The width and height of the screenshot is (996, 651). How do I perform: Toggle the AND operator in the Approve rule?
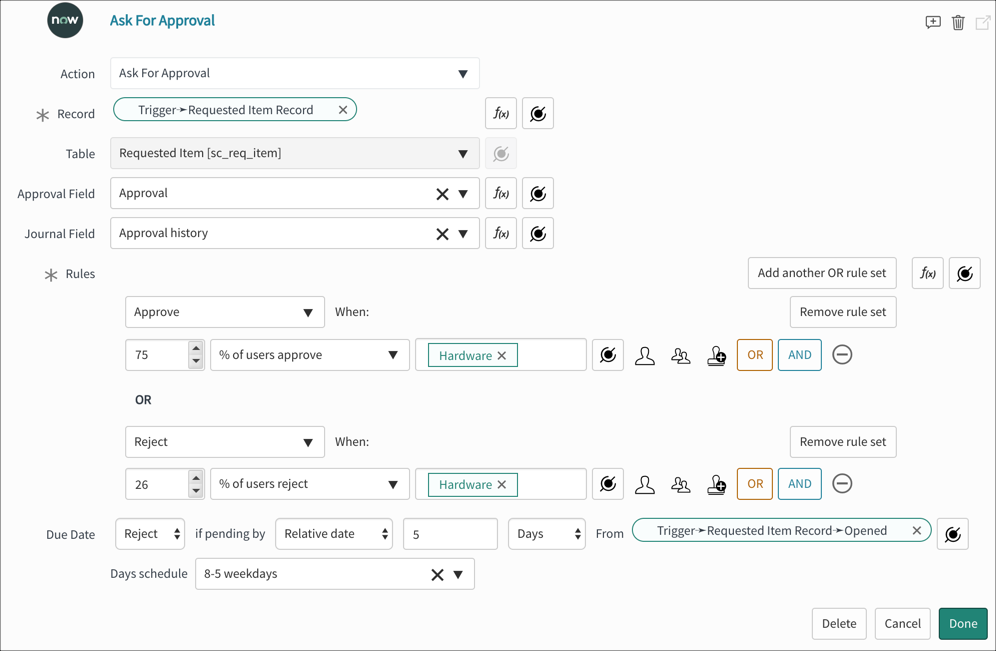tap(799, 355)
